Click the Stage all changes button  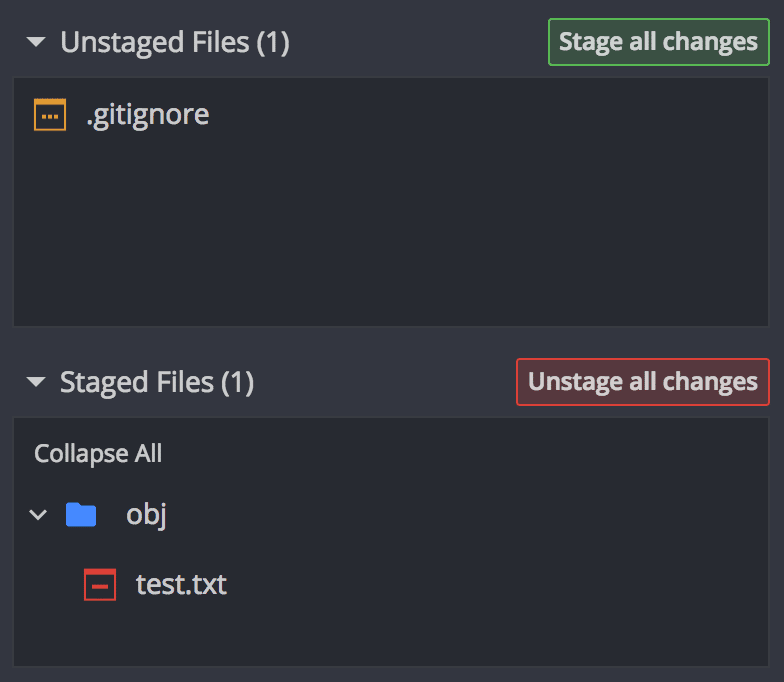click(x=658, y=42)
